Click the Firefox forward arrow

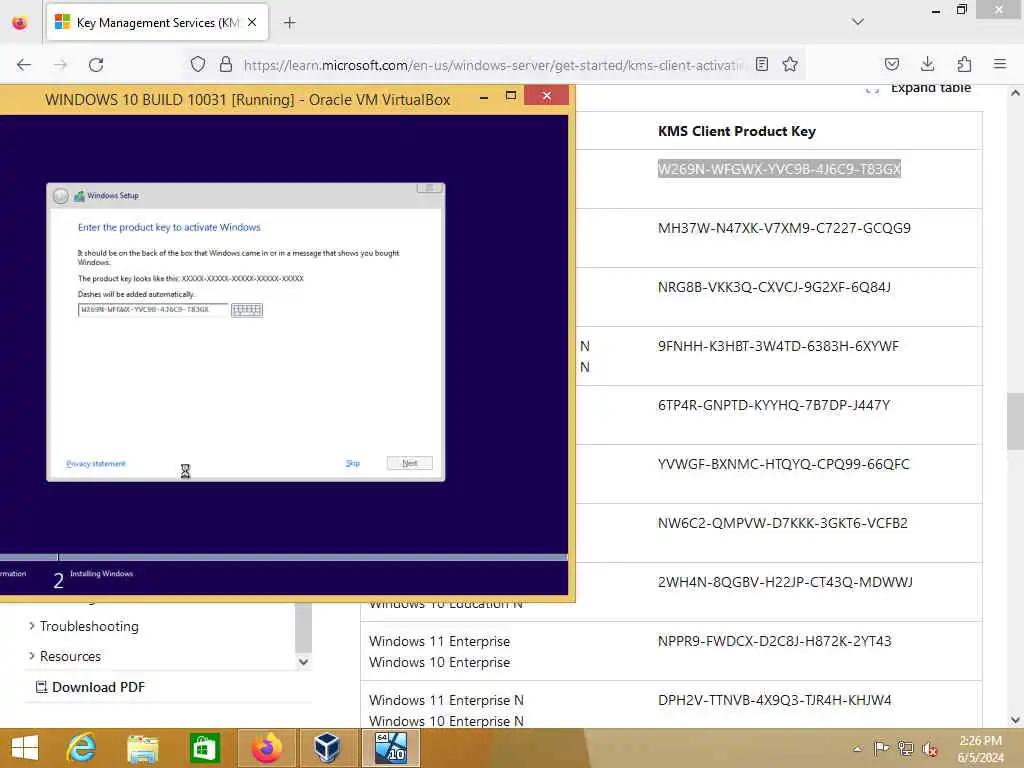click(x=60, y=65)
